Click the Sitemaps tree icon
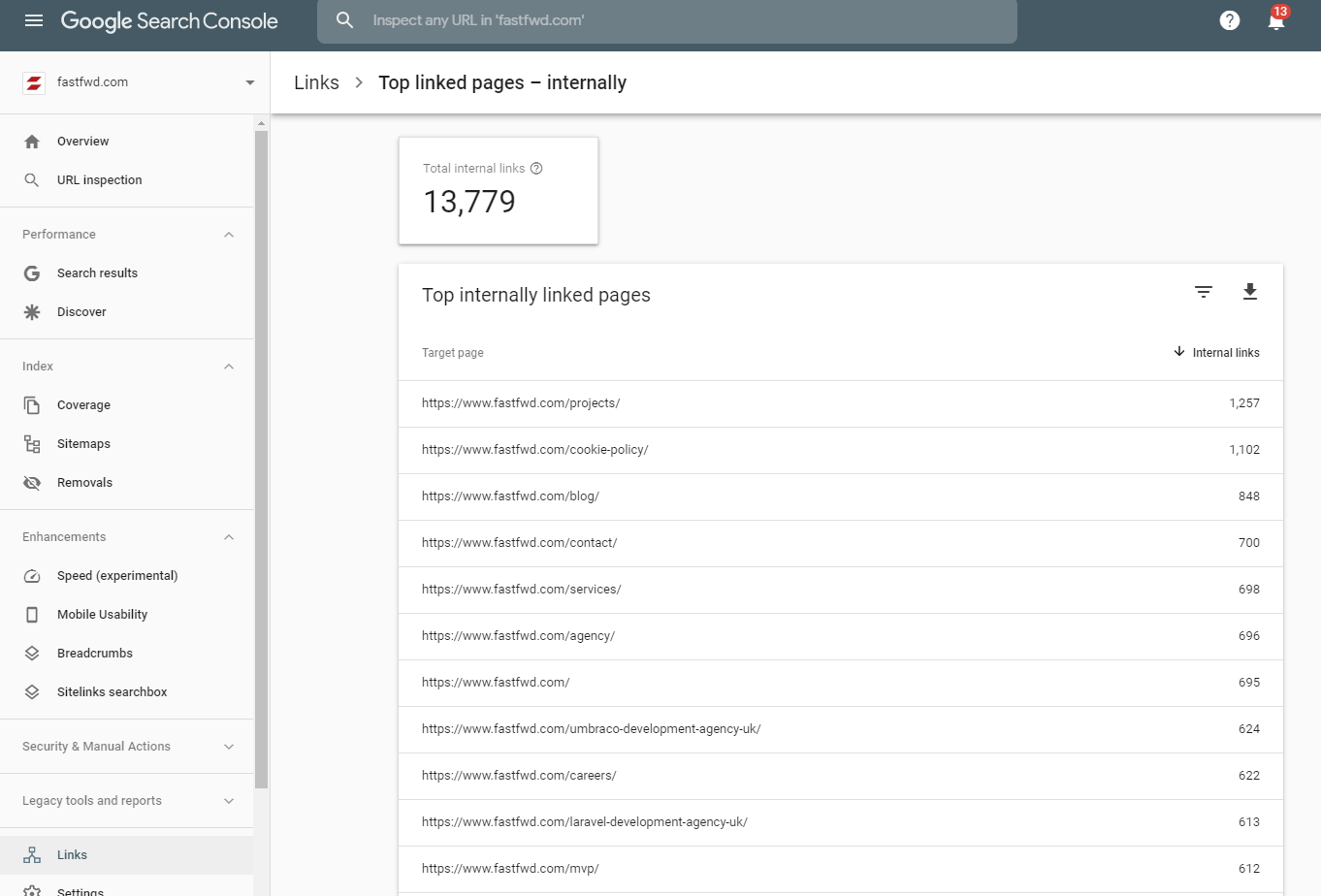1321x896 pixels. (x=32, y=444)
